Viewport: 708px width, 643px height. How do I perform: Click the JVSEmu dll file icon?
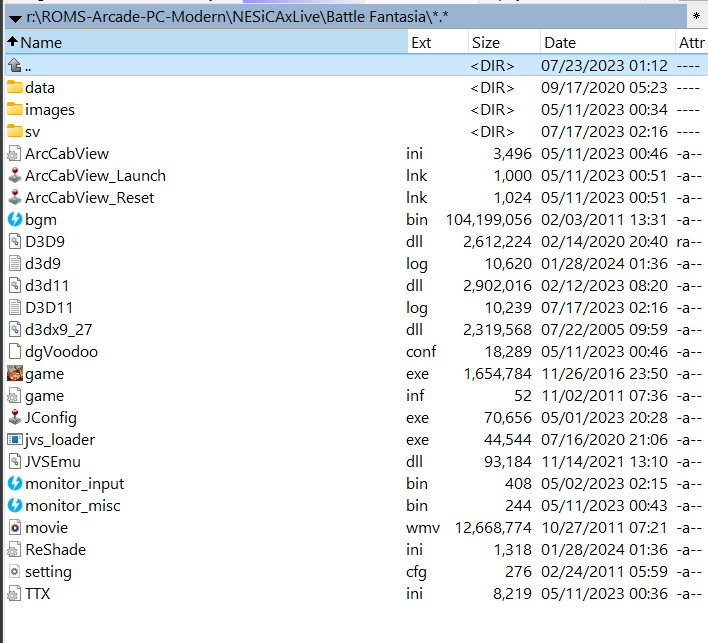pyautogui.click(x=15, y=461)
